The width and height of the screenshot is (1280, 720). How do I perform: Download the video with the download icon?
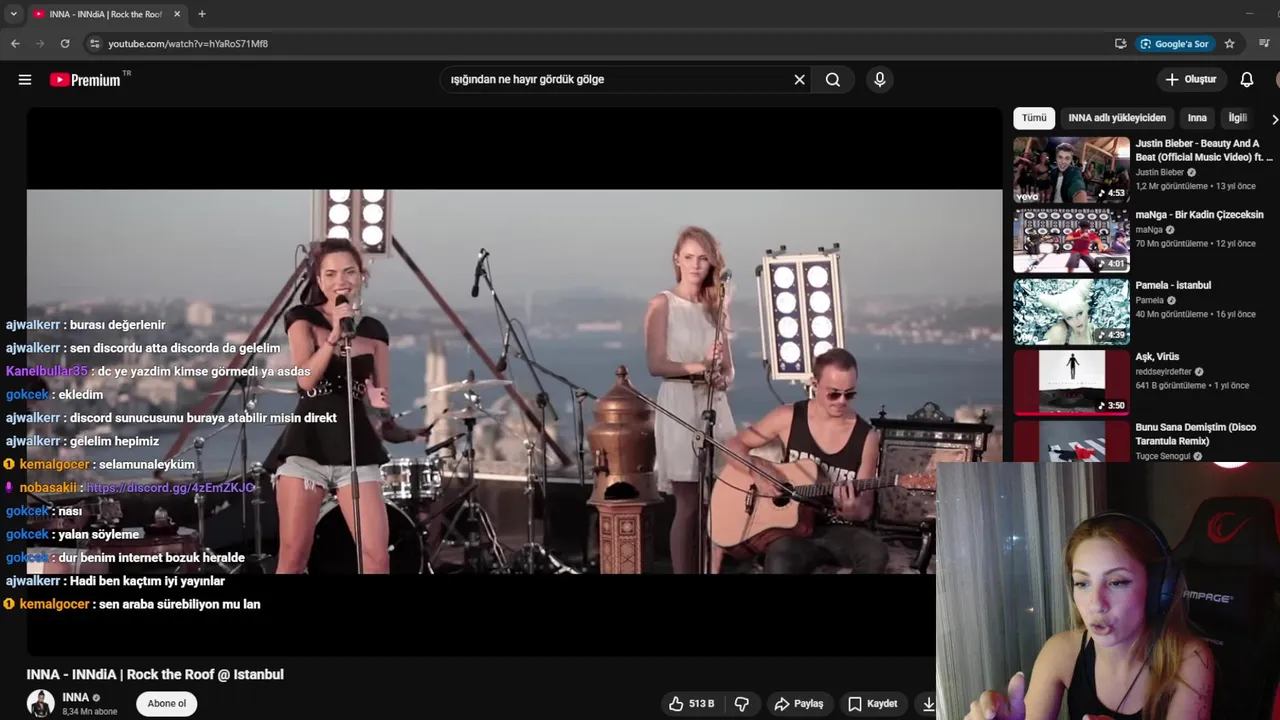[x=927, y=704]
